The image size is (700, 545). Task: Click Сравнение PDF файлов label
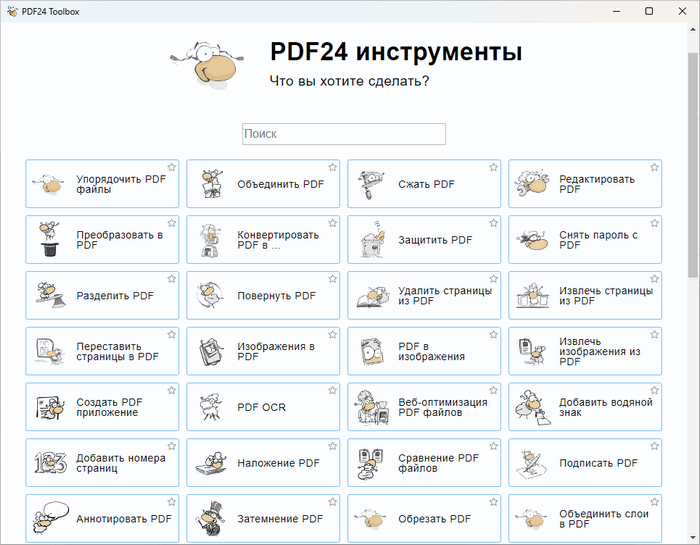pos(438,463)
